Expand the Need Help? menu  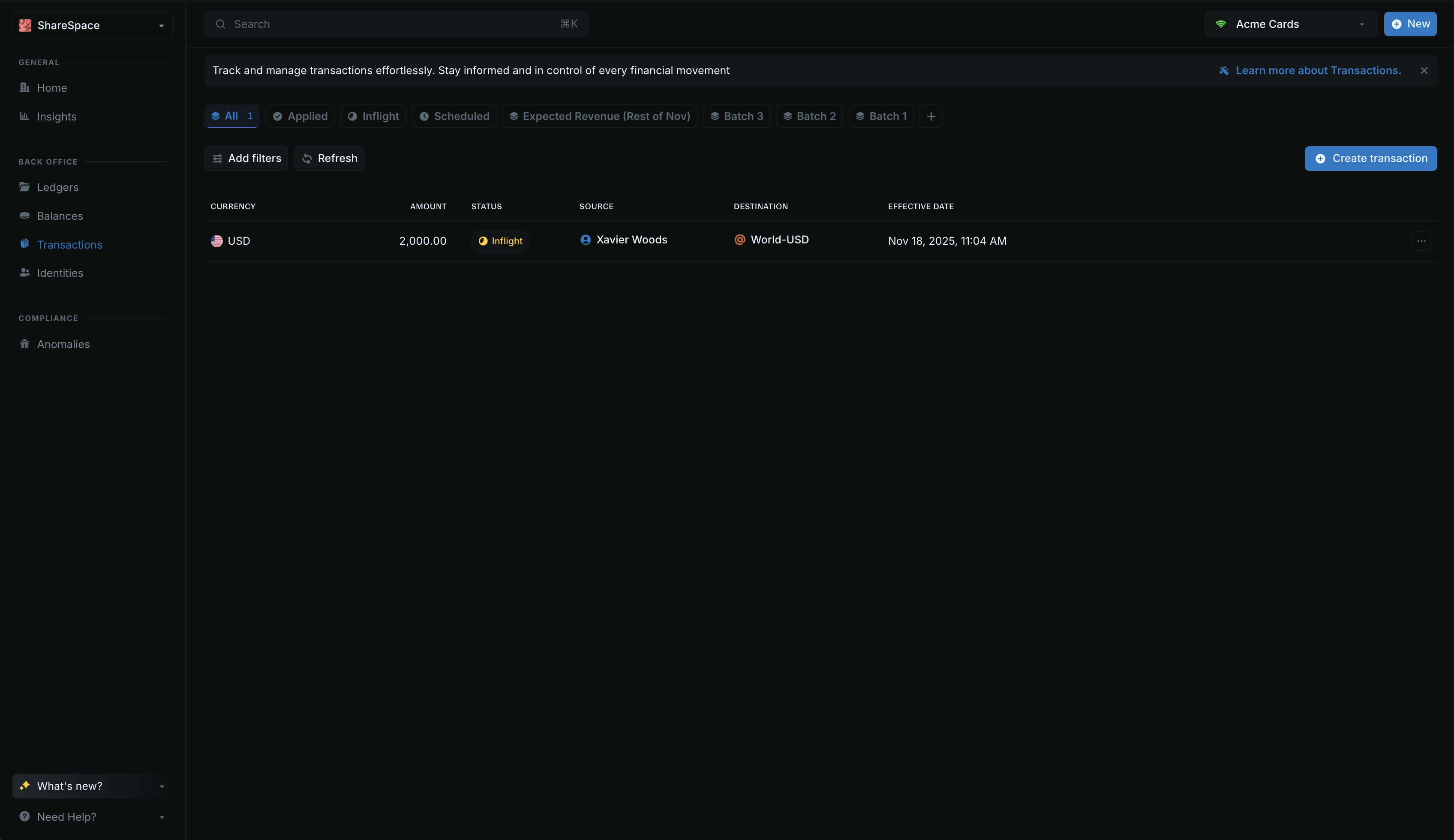[92, 817]
